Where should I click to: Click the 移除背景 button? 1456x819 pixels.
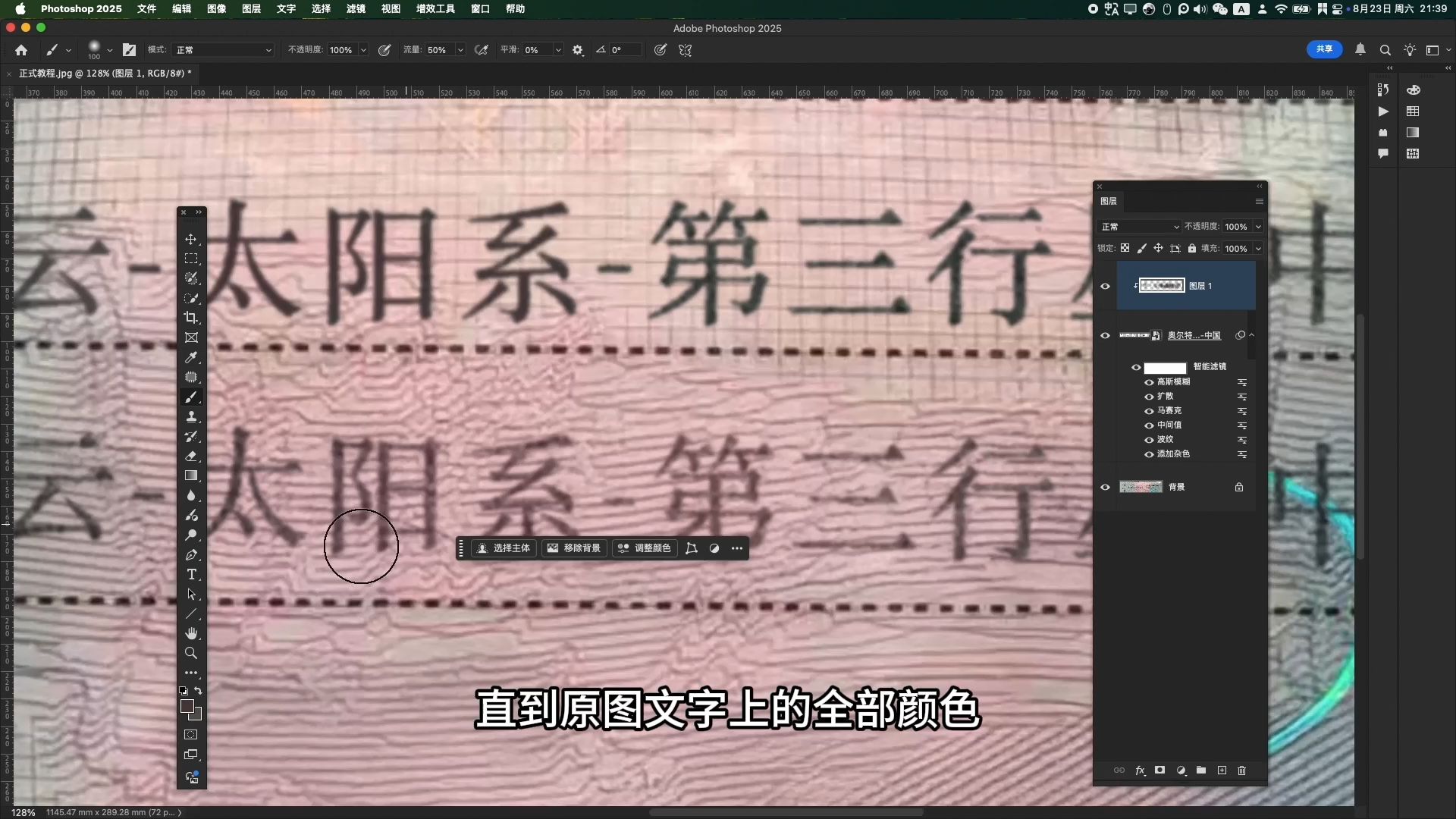click(574, 548)
